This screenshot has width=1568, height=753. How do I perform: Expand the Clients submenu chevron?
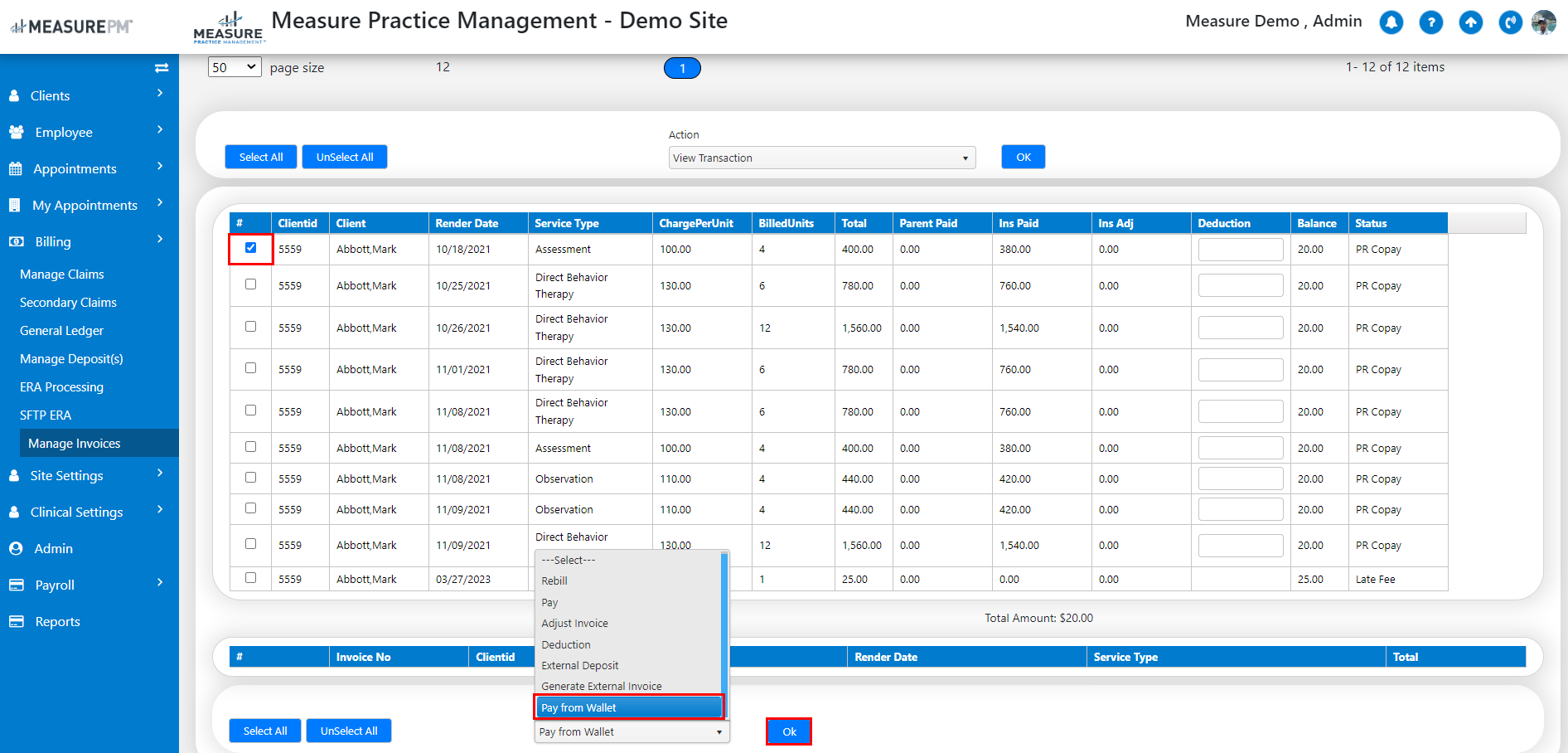160,93
